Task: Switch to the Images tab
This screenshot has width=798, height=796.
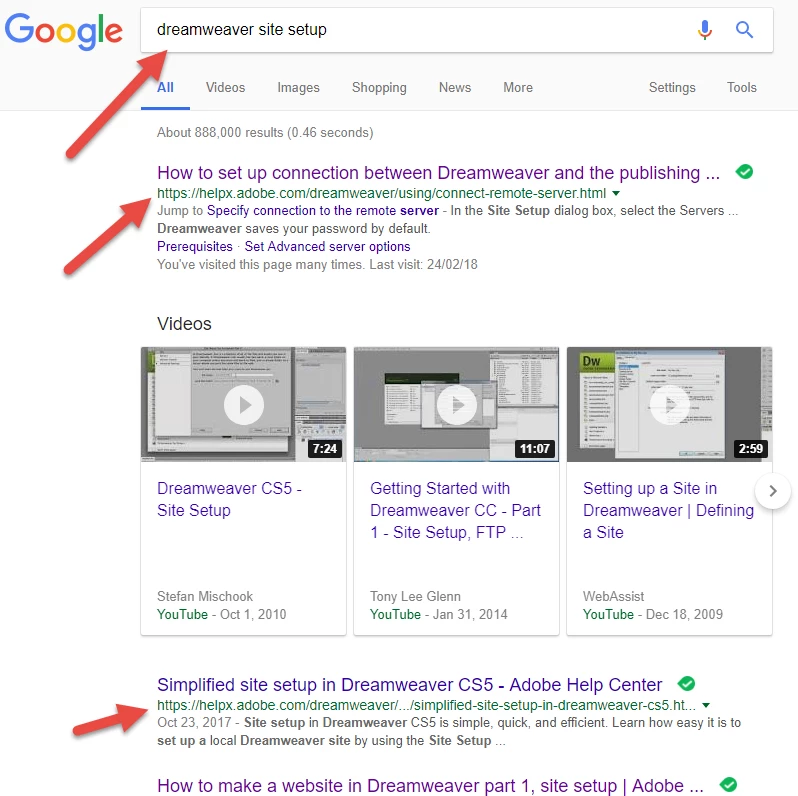Action: (298, 88)
